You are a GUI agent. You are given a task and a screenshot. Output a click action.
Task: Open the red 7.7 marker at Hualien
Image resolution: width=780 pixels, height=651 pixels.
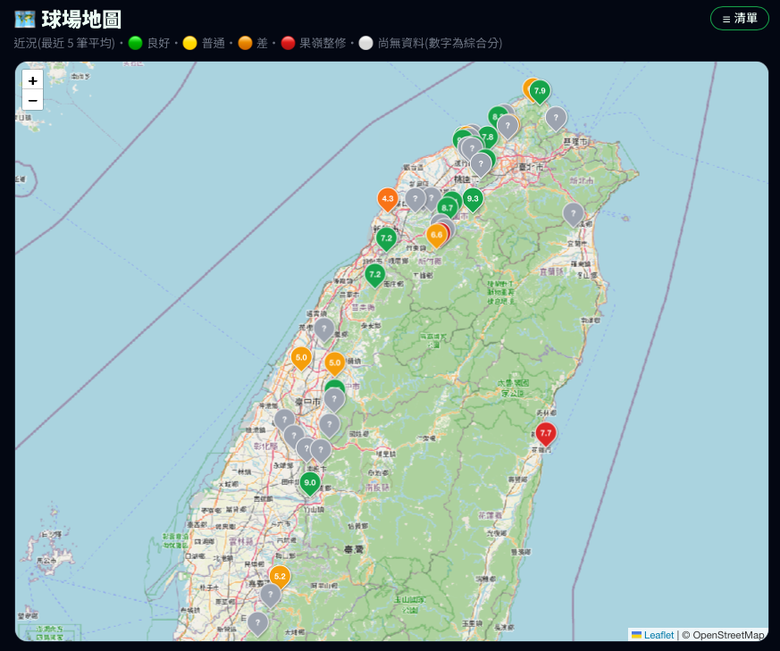click(x=546, y=434)
